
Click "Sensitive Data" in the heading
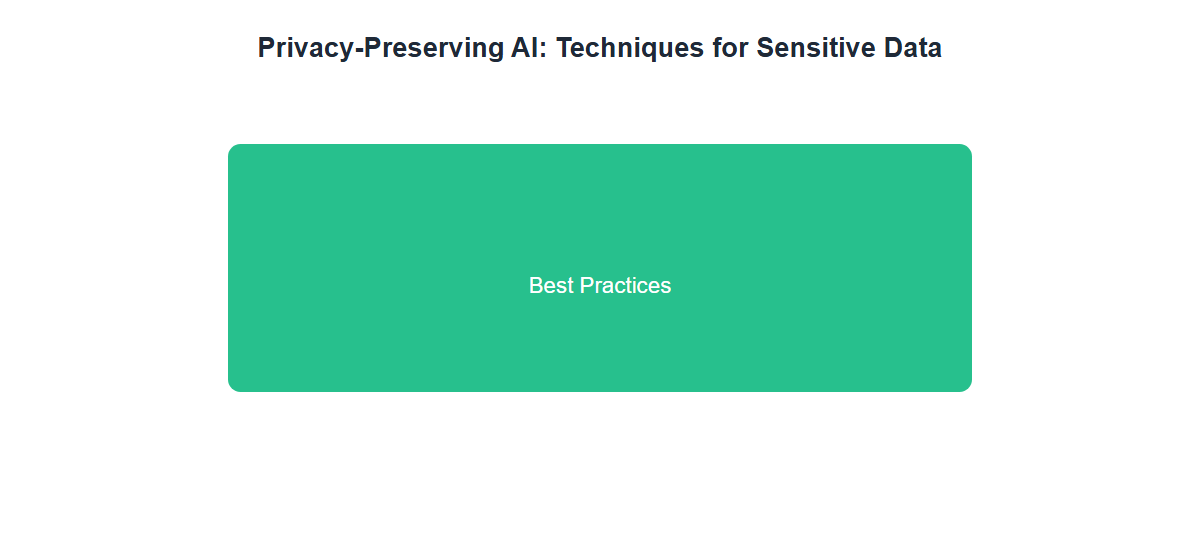click(x=849, y=48)
